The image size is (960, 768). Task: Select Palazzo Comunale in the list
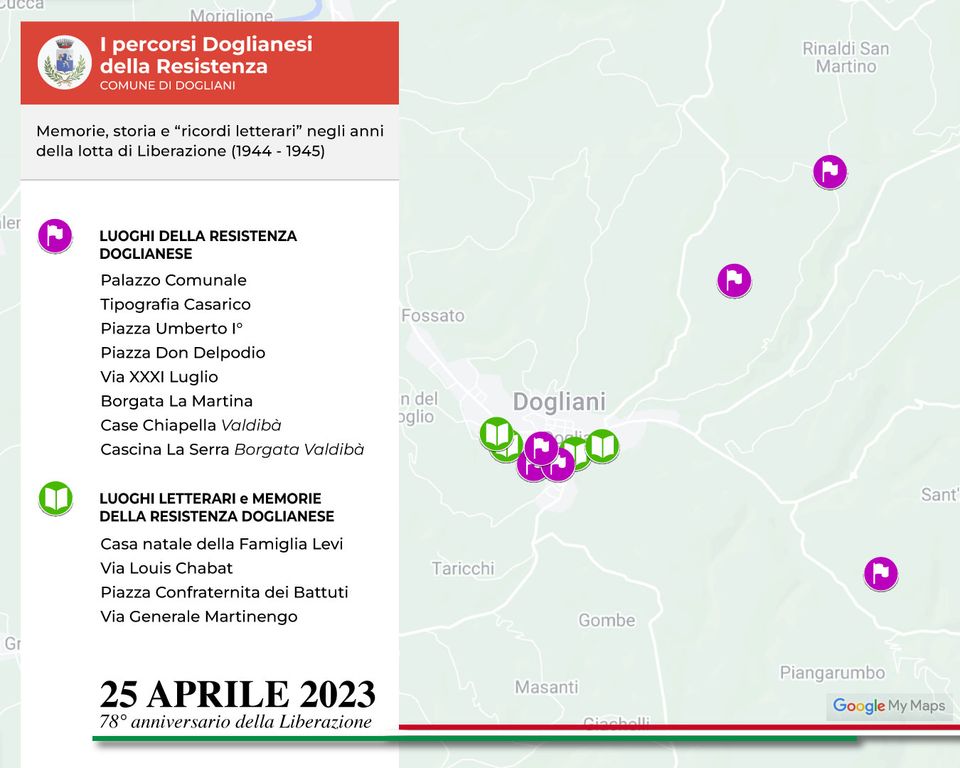173,280
